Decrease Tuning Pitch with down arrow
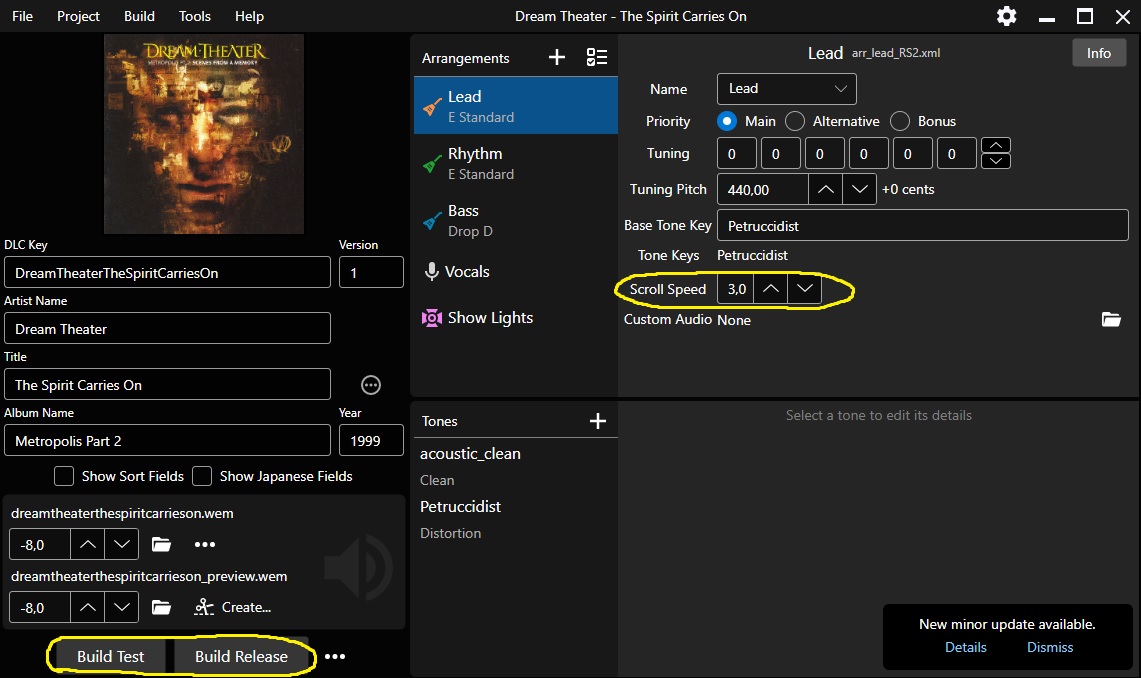This screenshot has width=1141, height=678. pyautogui.click(x=859, y=189)
